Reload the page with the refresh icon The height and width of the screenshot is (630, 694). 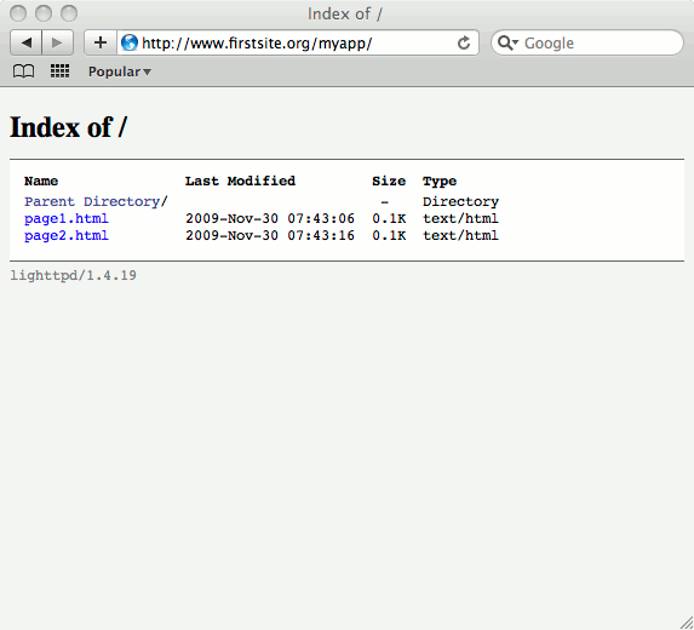pyautogui.click(x=464, y=43)
